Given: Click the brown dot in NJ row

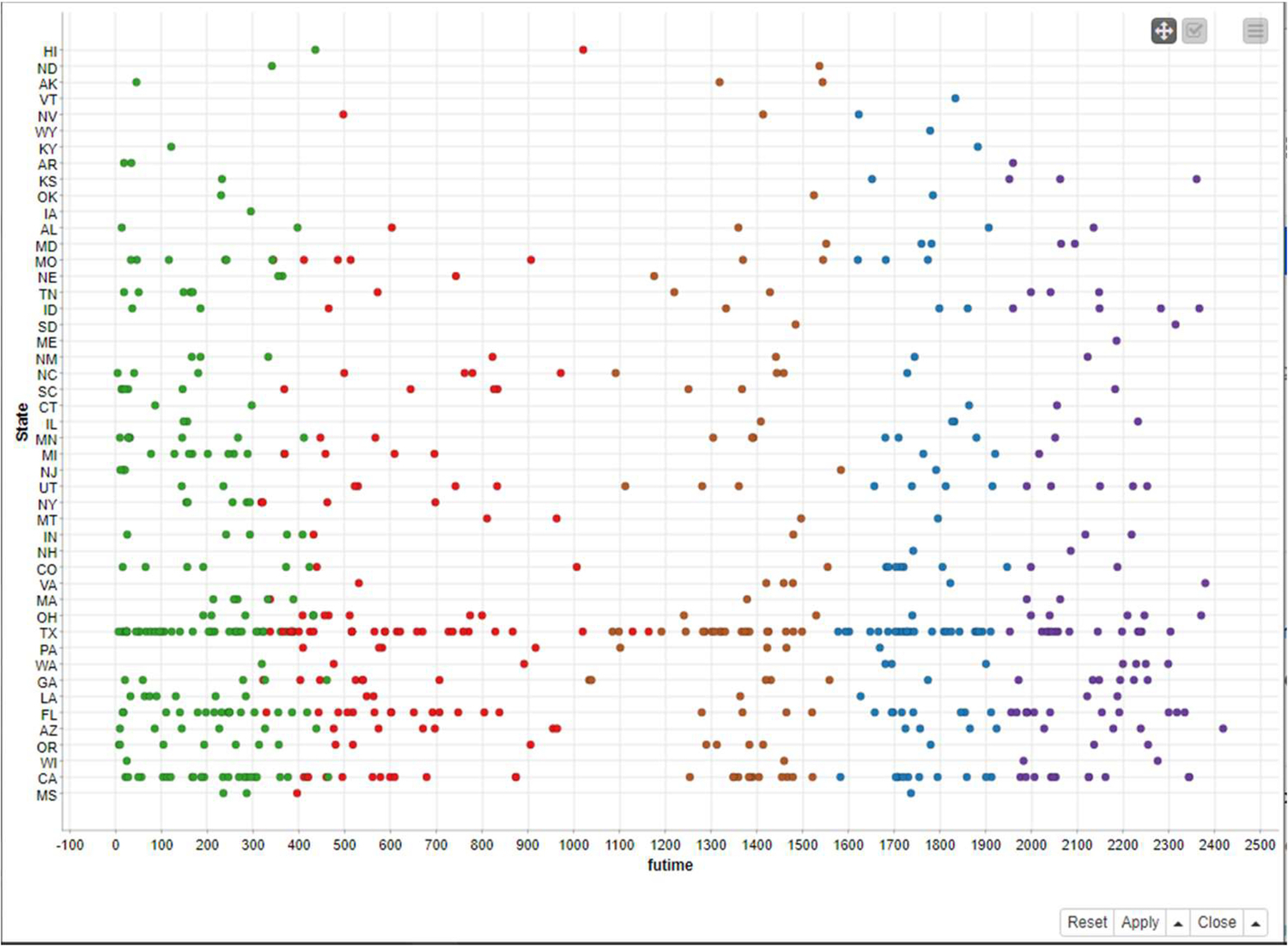Looking at the screenshot, I should [841, 470].
